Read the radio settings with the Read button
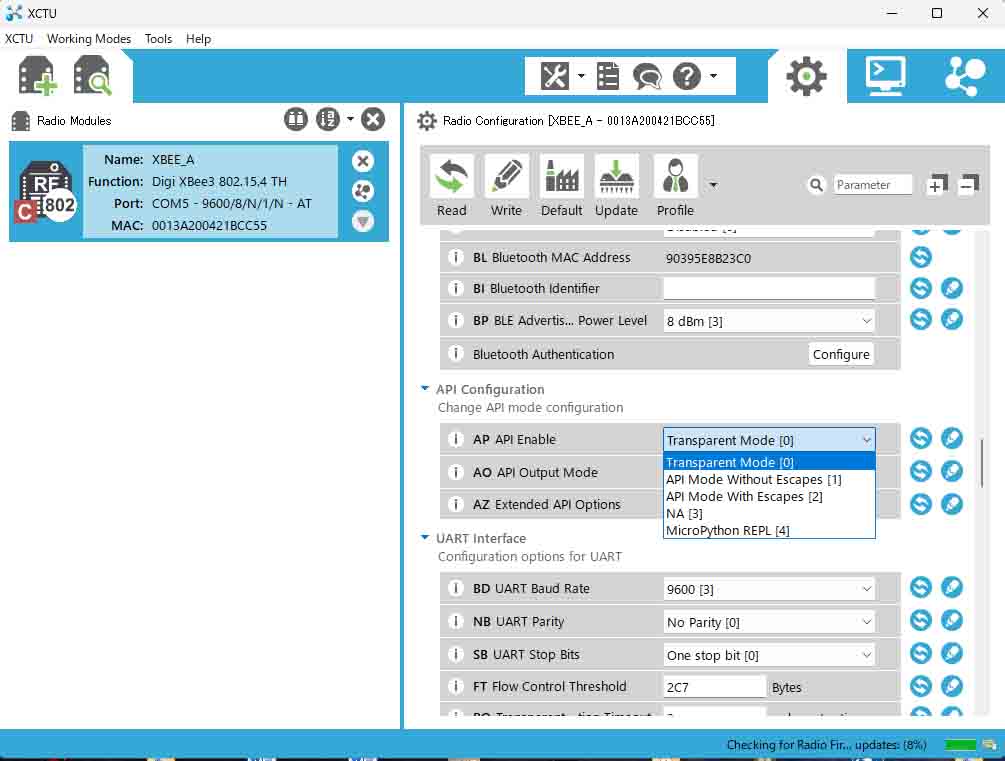 click(452, 187)
